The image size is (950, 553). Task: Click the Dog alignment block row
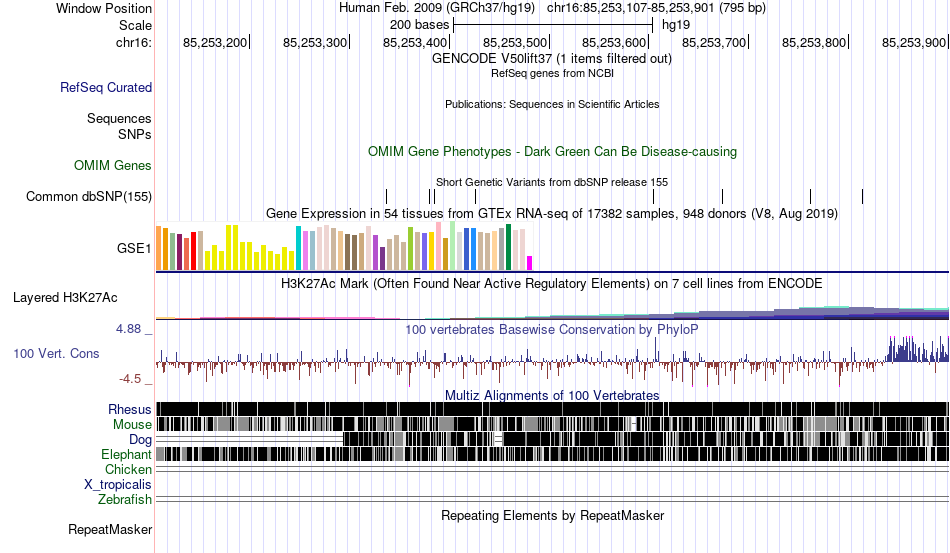coord(552,439)
